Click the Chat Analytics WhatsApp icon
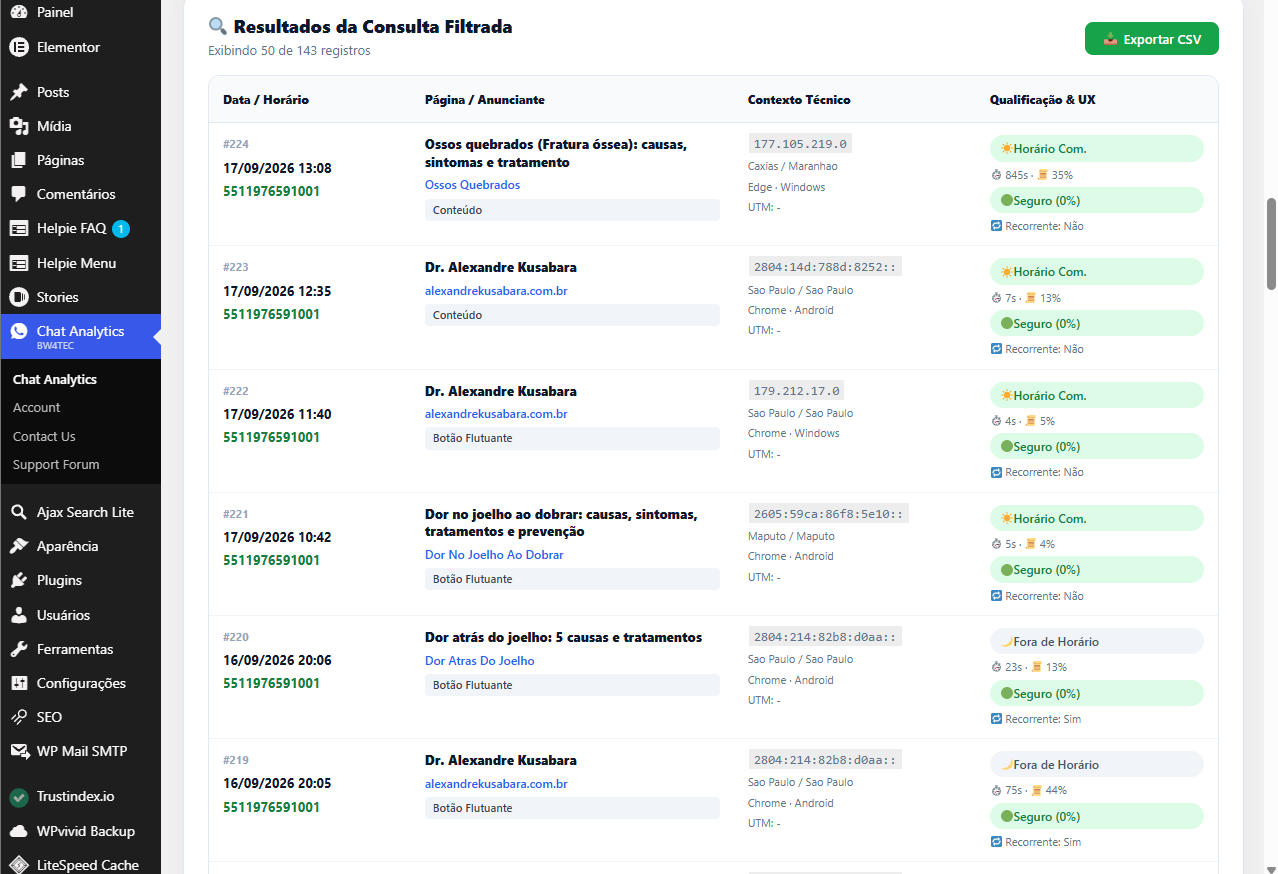Image resolution: width=1278 pixels, height=874 pixels. [18, 332]
